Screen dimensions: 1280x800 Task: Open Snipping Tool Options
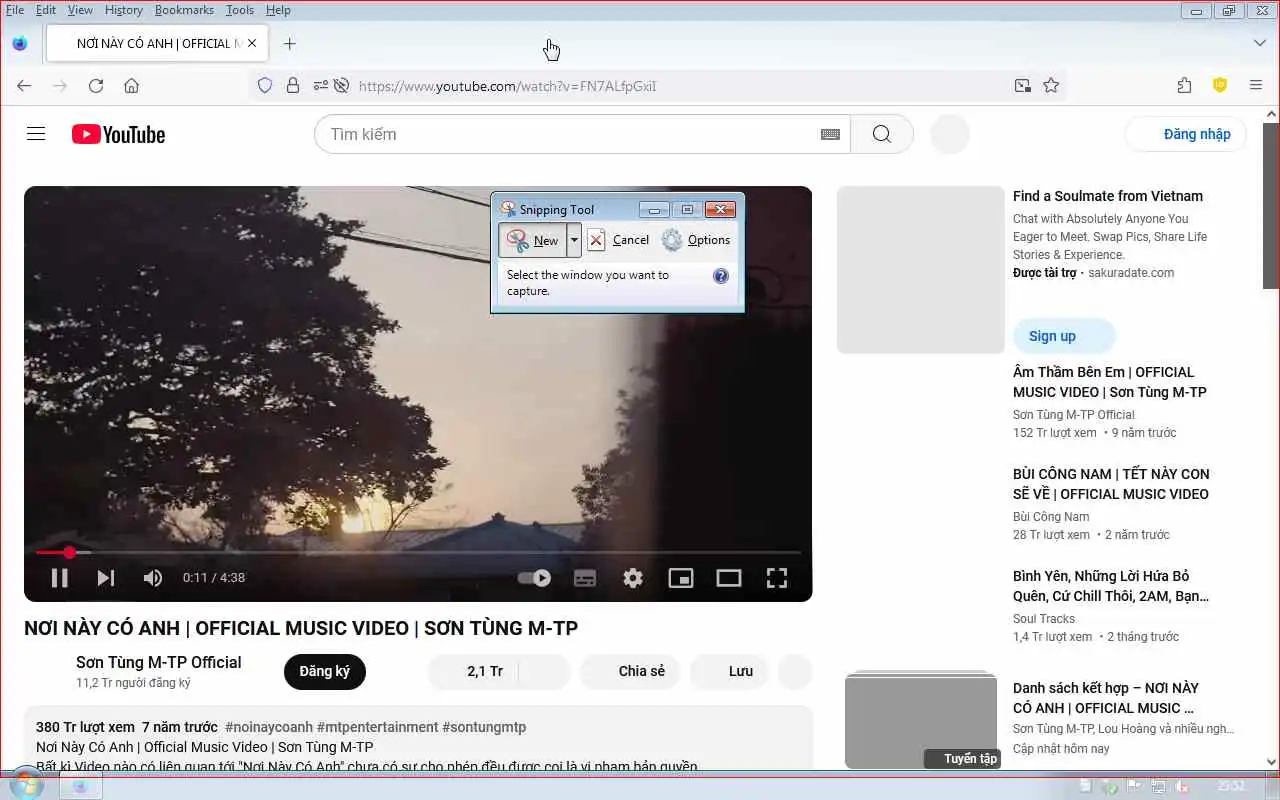coord(696,240)
